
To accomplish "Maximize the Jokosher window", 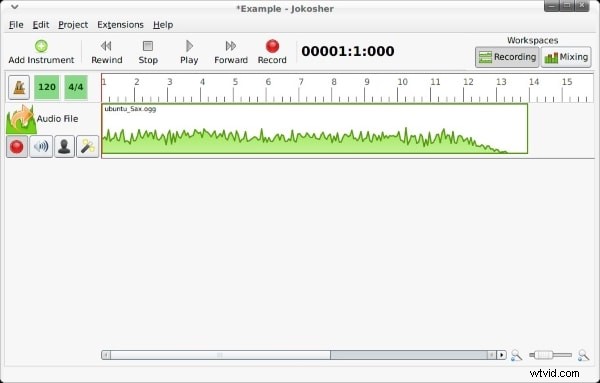I will [567, 5].
